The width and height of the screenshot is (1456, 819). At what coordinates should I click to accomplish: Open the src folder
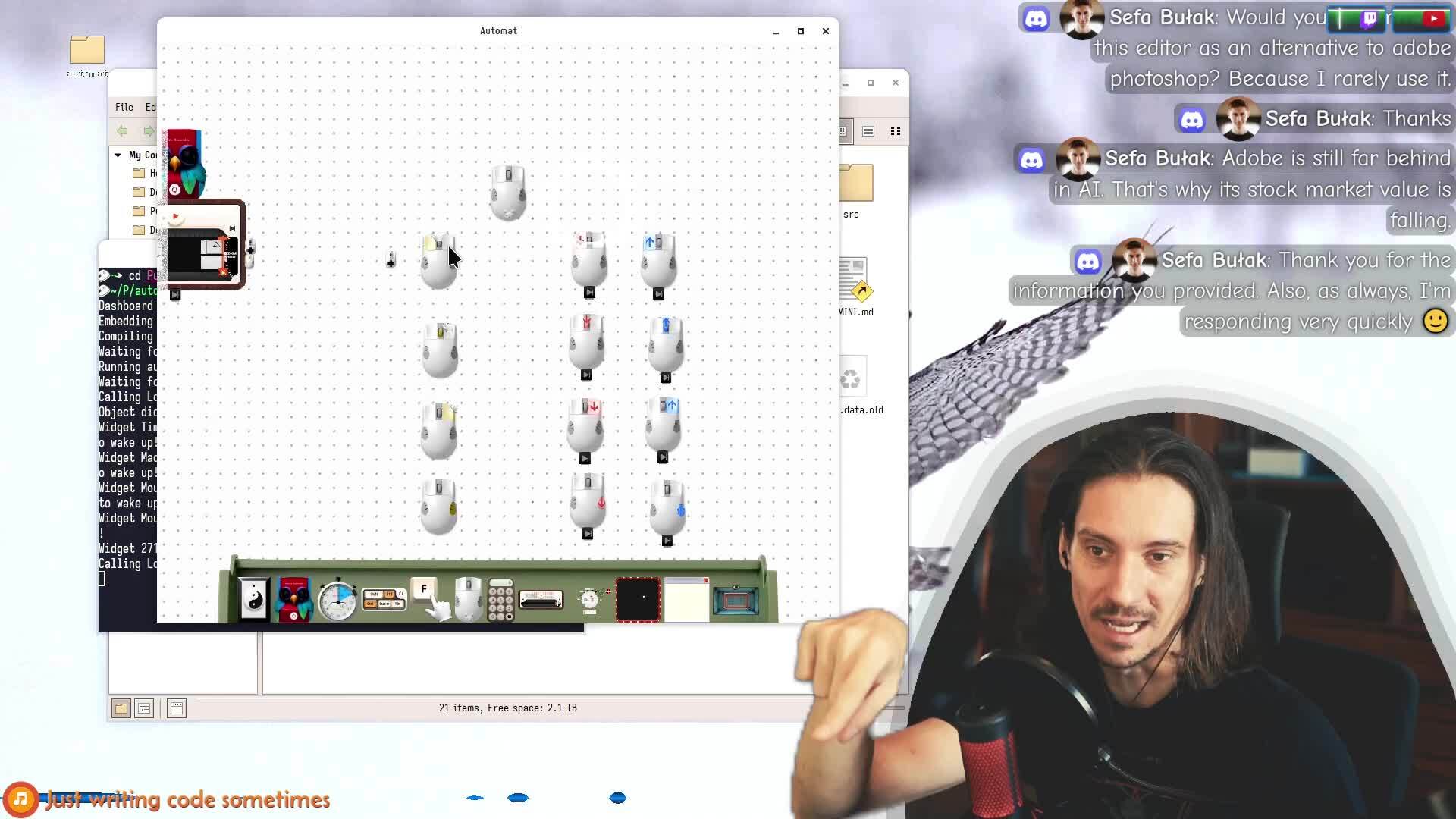[x=856, y=184]
